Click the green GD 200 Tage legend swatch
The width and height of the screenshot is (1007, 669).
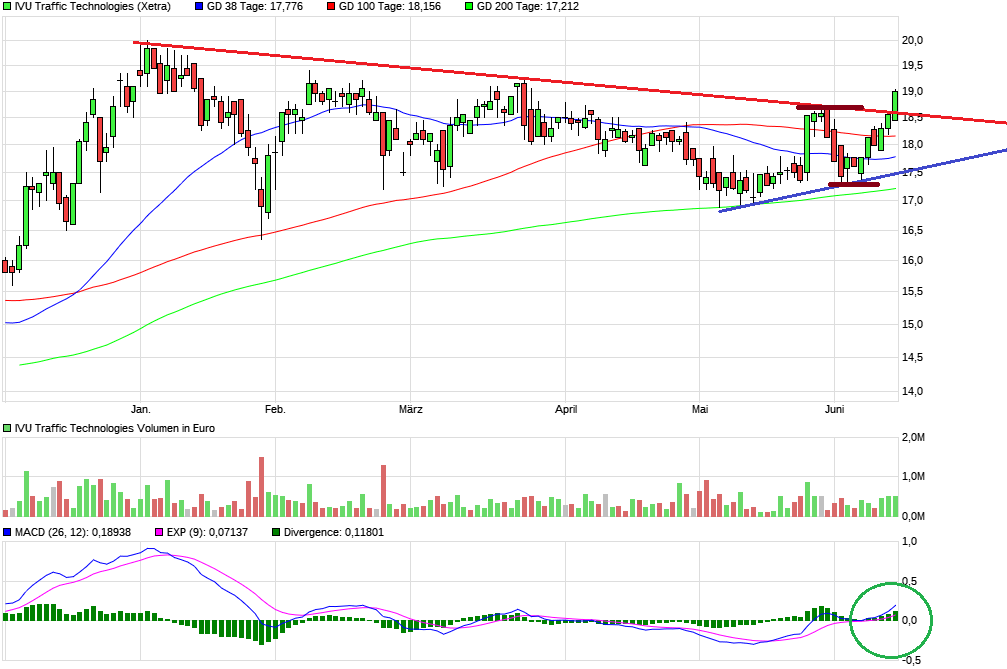(x=469, y=6)
